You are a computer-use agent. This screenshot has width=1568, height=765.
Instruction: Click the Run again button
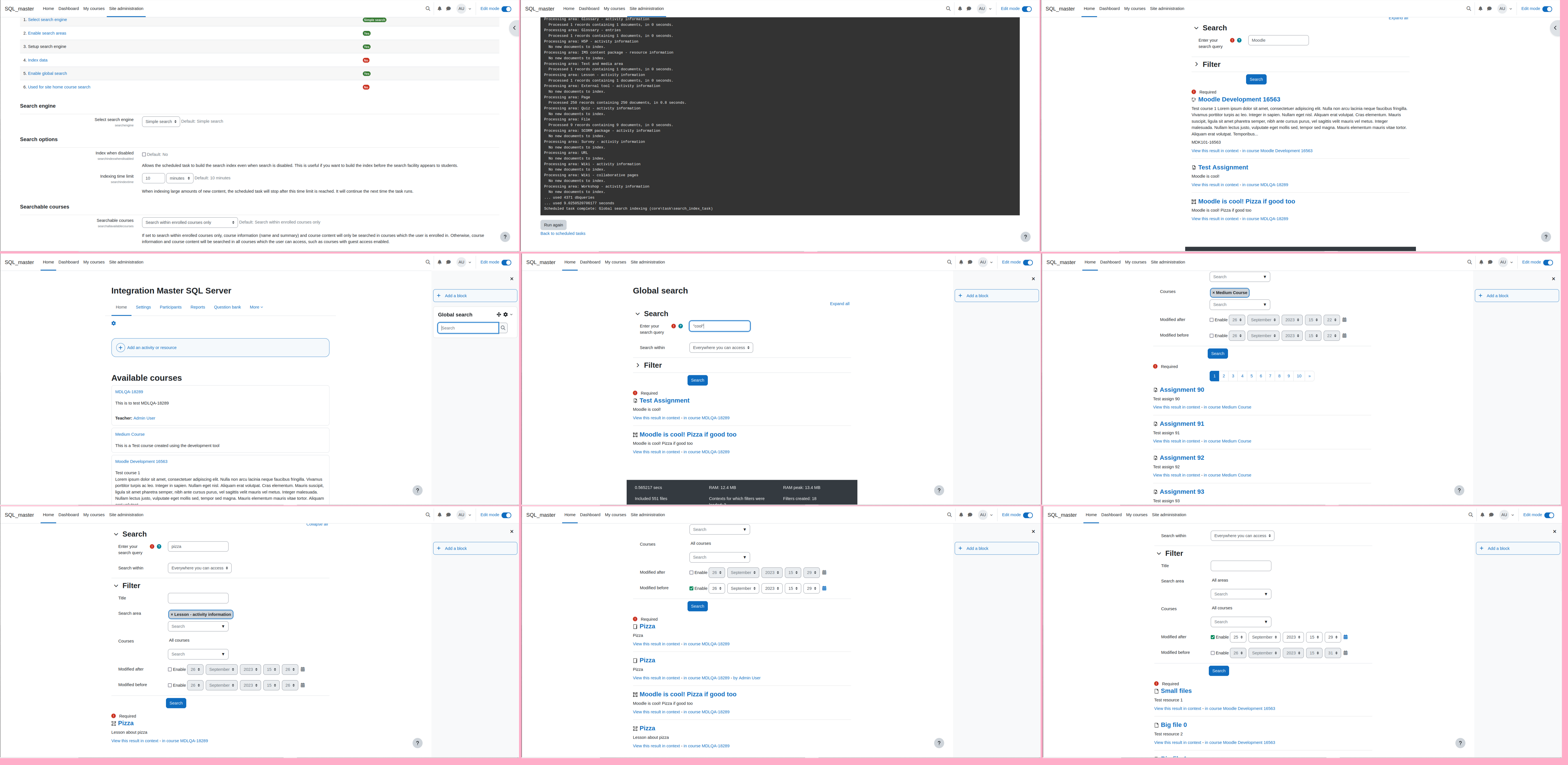point(553,225)
